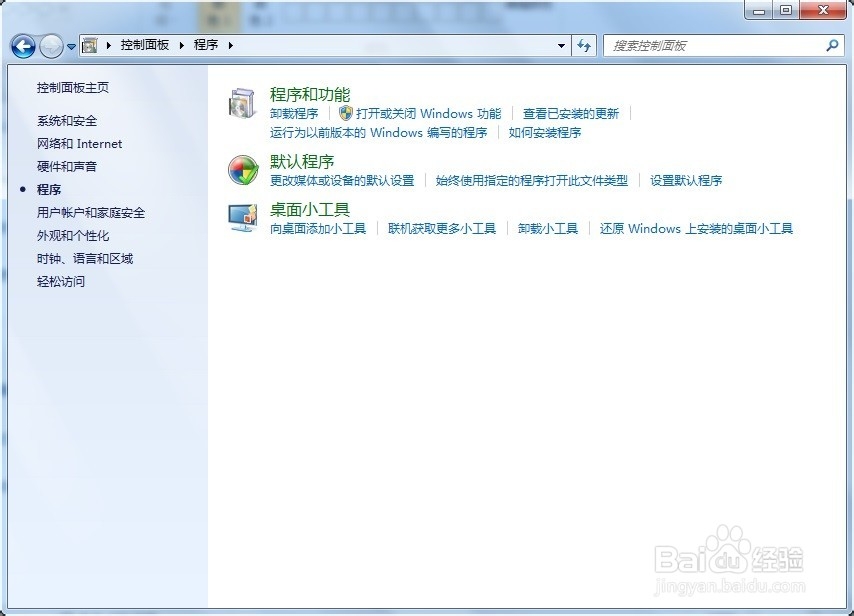Open the 默认程序 heading
This screenshot has height=616, width=854.
pos(302,162)
